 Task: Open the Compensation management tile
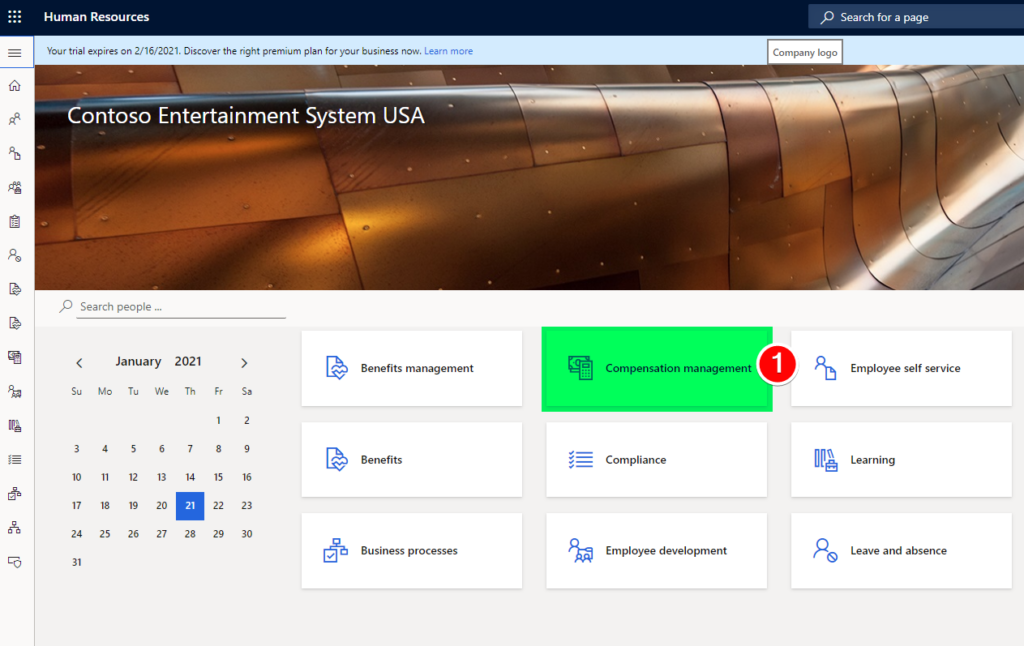(657, 369)
